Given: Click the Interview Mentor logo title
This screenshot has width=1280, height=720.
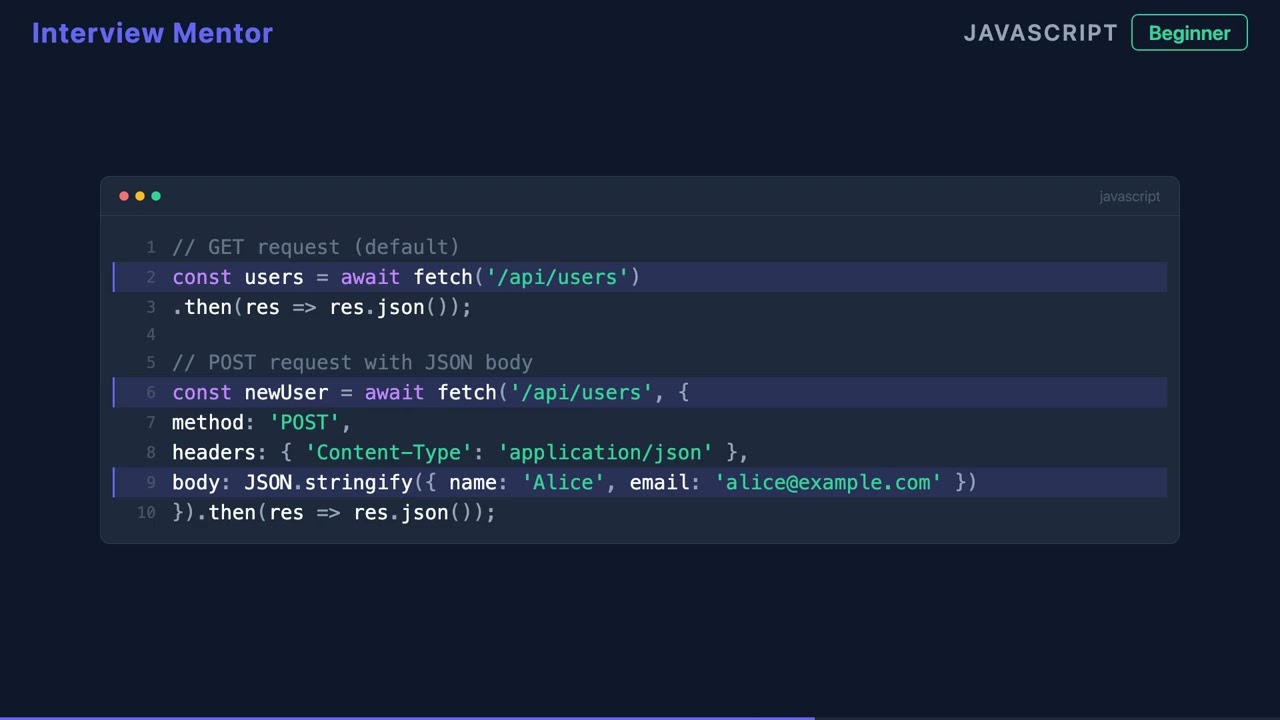Looking at the screenshot, I should click(x=152, y=33).
